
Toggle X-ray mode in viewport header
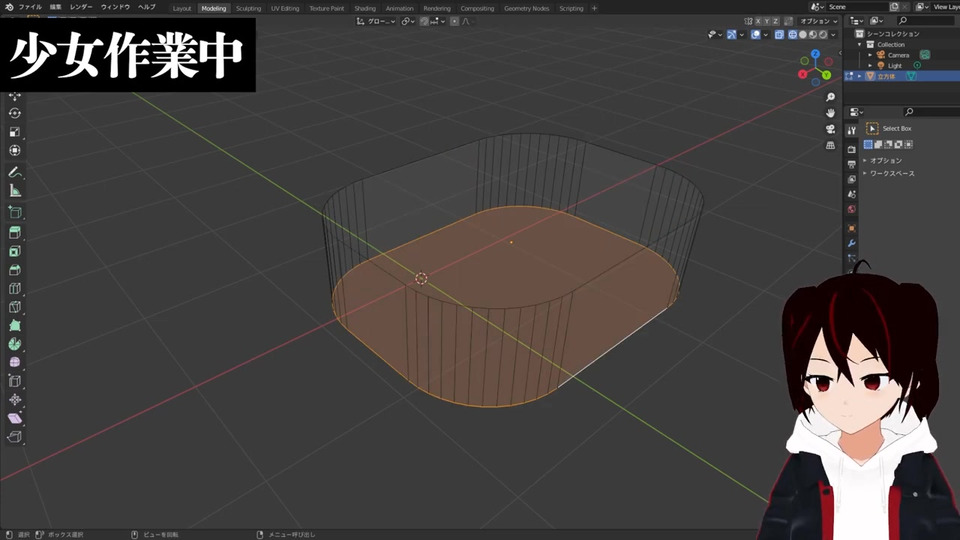tap(779, 35)
